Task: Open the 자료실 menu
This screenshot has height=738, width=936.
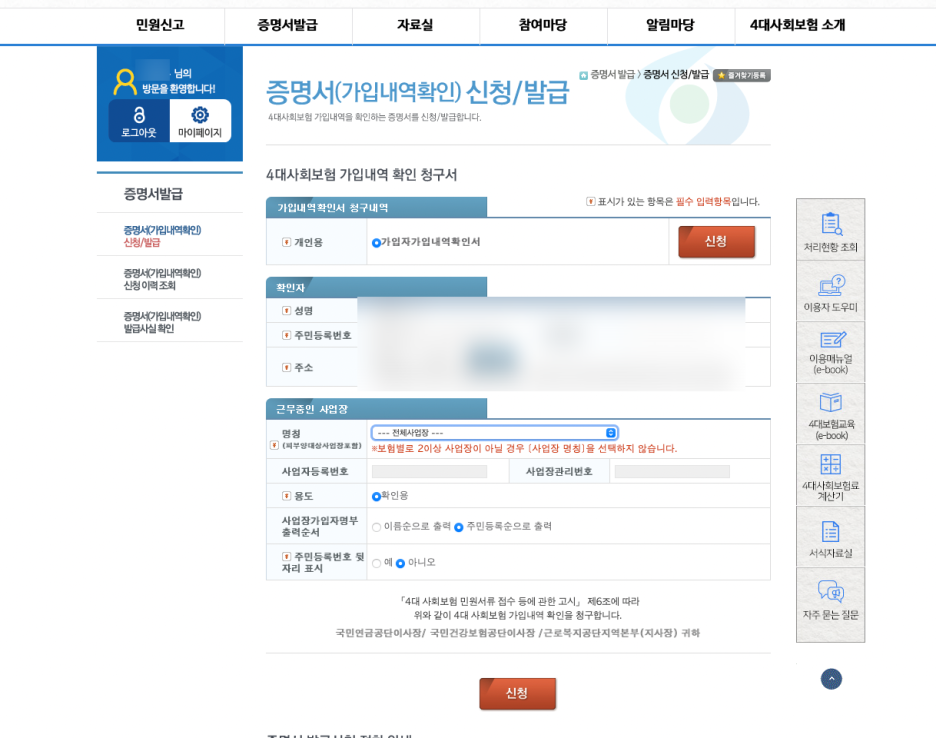Action: [415, 25]
